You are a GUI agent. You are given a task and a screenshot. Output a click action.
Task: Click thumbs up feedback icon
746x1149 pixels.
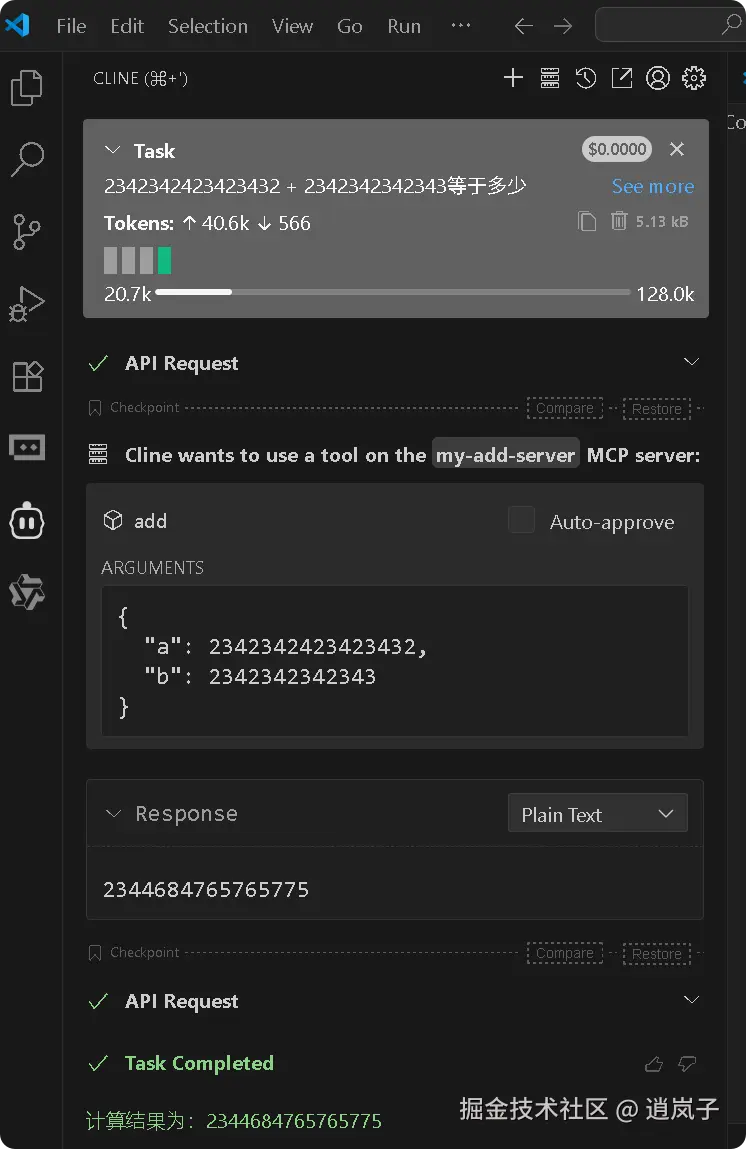click(x=654, y=1063)
